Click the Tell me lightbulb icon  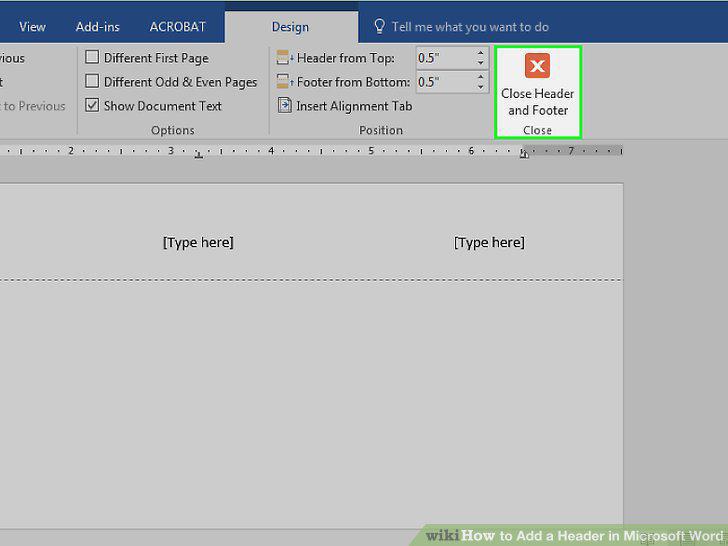click(x=379, y=26)
